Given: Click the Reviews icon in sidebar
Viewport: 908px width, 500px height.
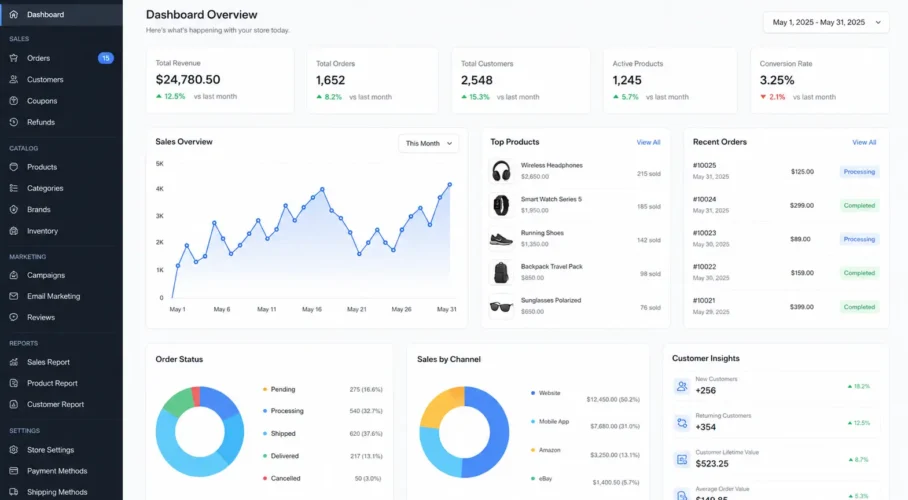Looking at the screenshot, I should [14, 317].
